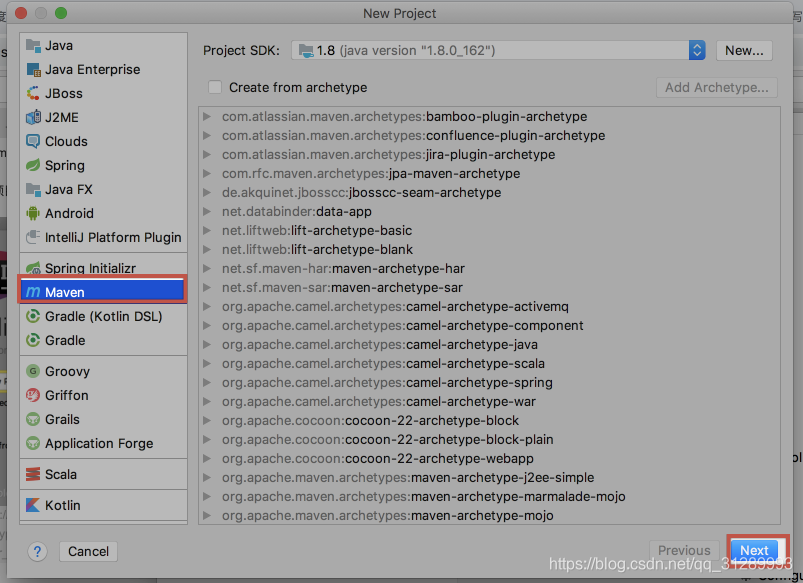
Task: Select the Spring leaf icon
Action: (33, 165)
